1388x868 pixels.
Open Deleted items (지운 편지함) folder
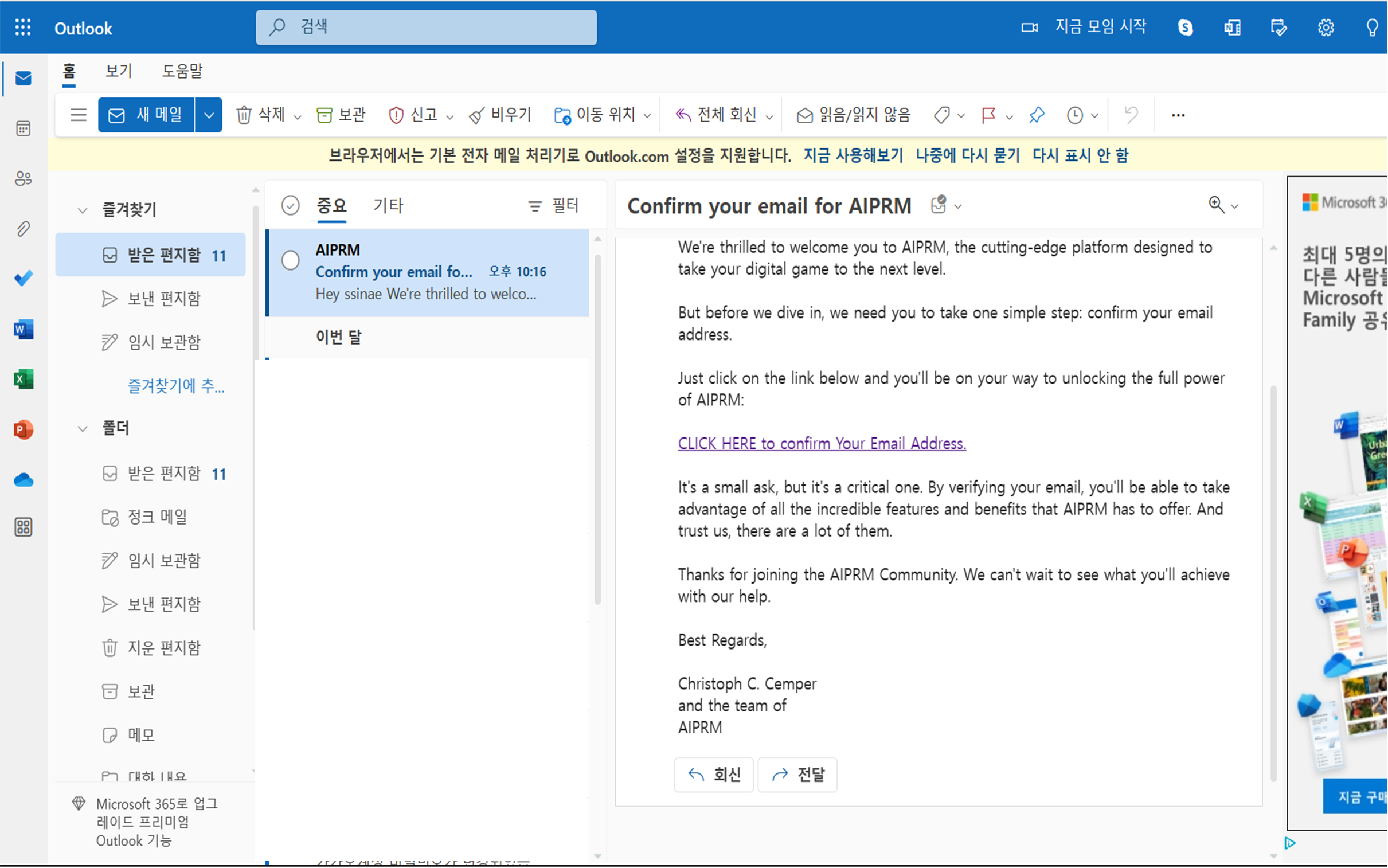[150, 648]
